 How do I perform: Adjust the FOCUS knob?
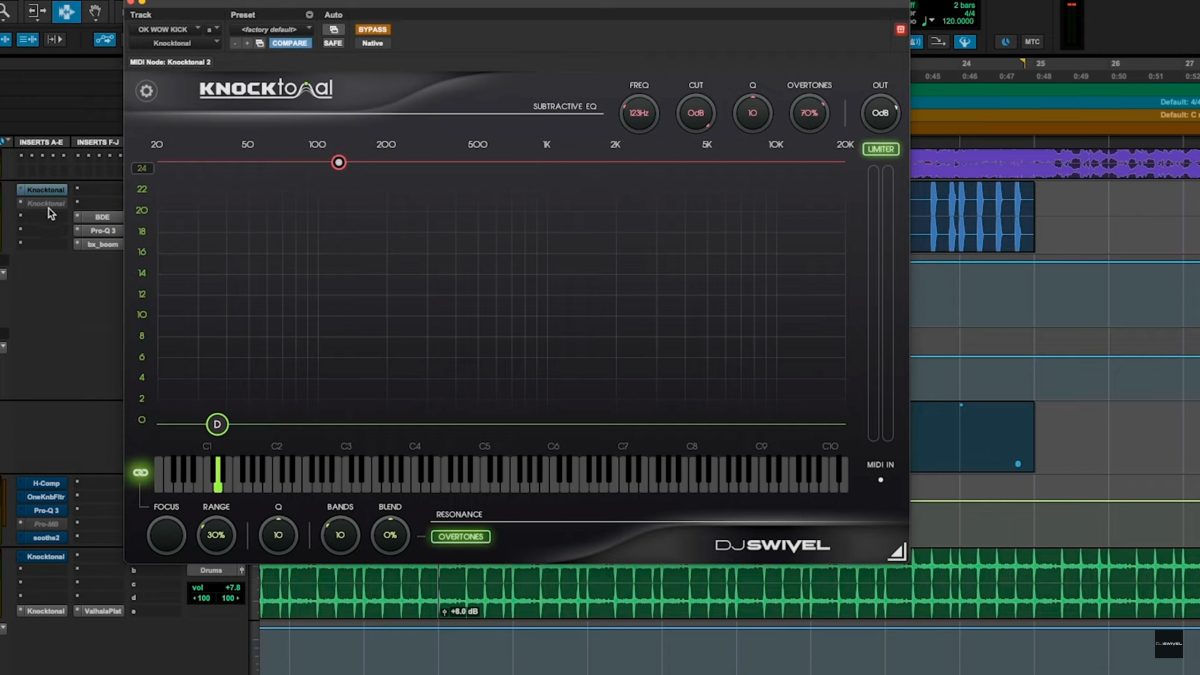tap(166, 535)
